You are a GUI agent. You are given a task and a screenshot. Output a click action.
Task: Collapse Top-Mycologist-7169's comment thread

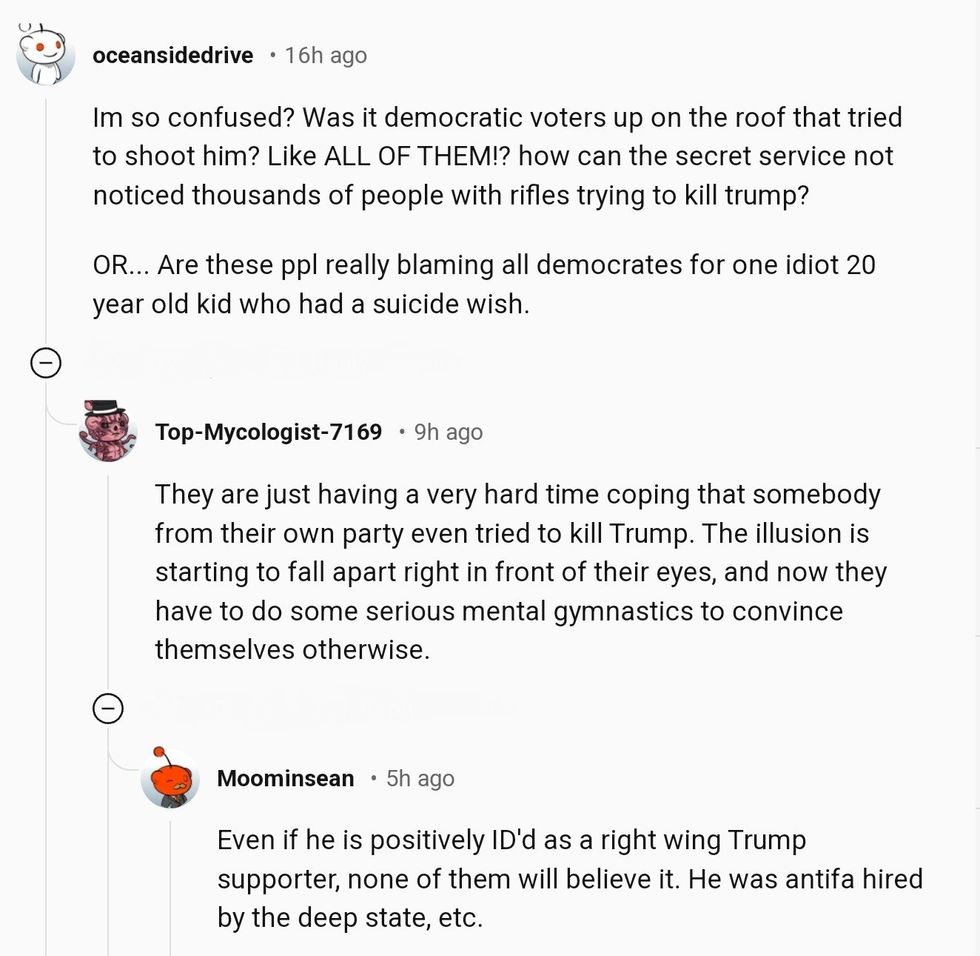(x=108, y=709)
